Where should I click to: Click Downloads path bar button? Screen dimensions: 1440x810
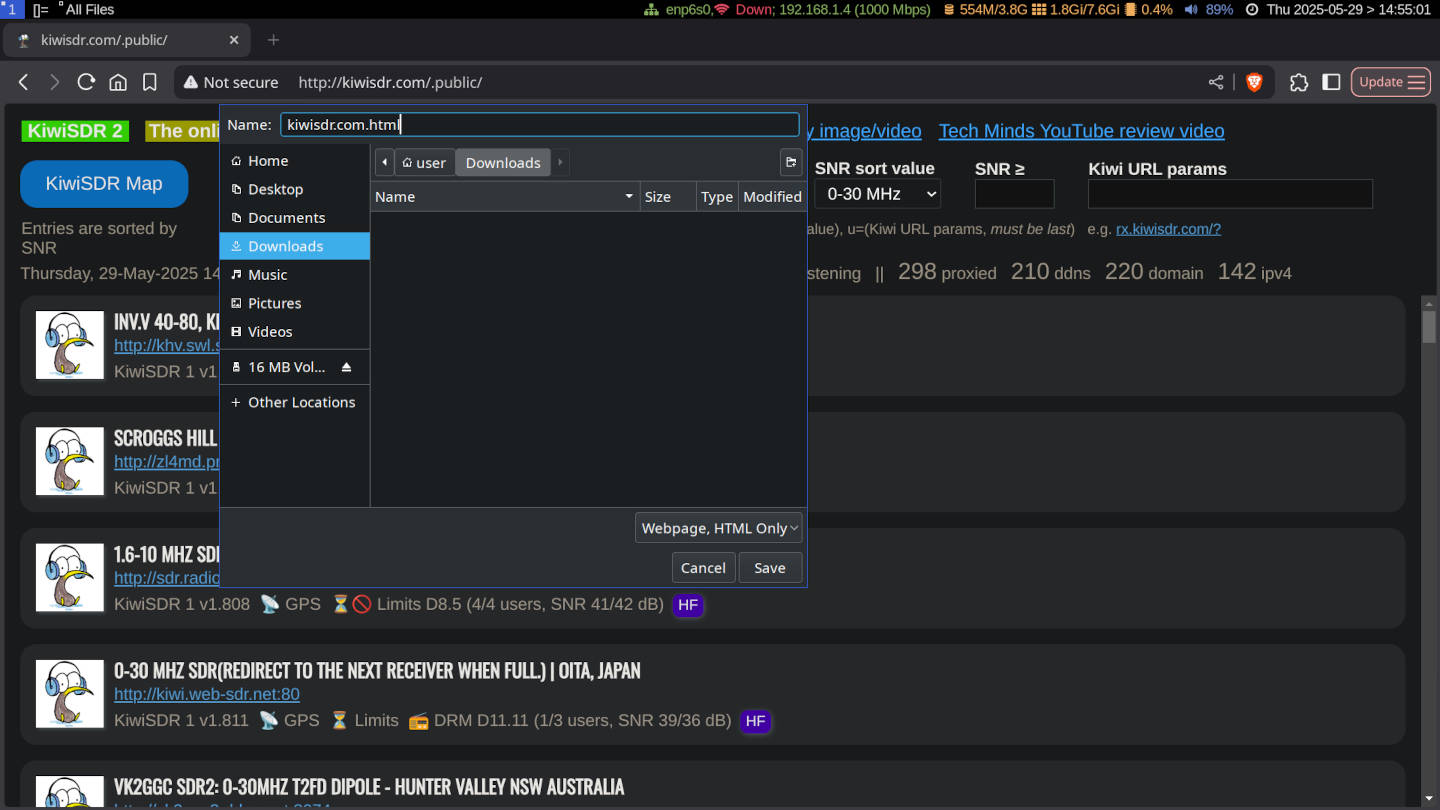pyautogui.click(x=503, y=162)
